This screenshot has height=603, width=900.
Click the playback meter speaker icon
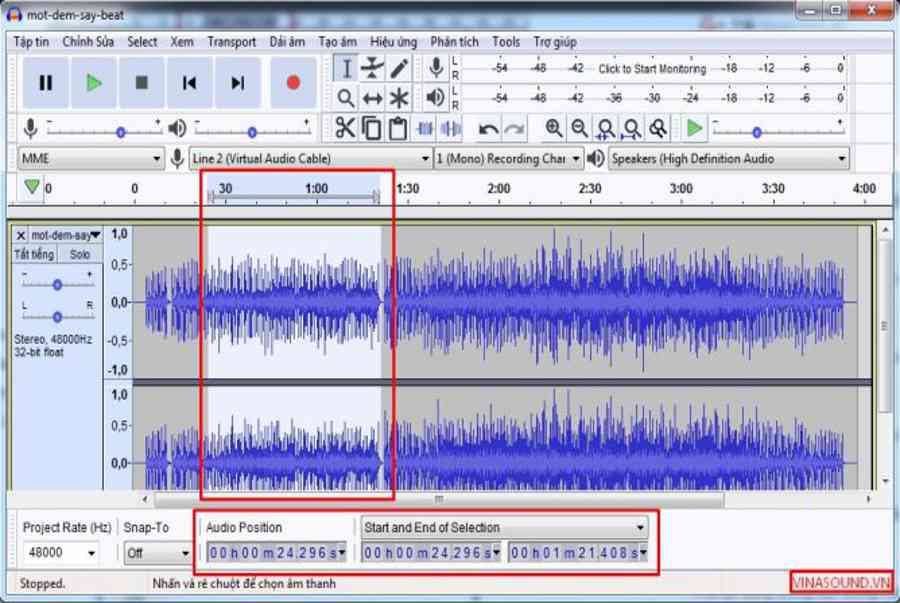click(x=436, y=98)
